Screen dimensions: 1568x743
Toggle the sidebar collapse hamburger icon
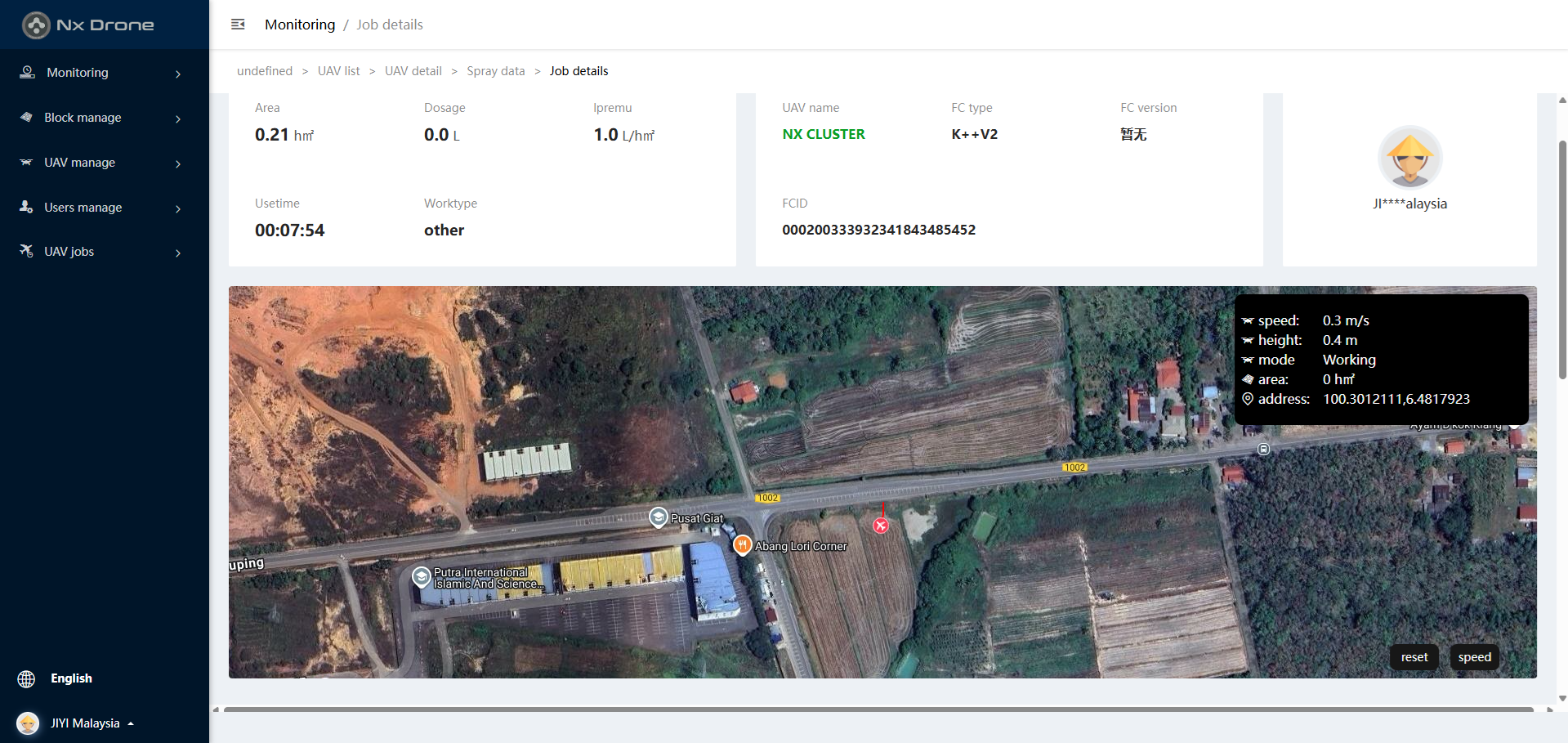[x=238, y=25]
